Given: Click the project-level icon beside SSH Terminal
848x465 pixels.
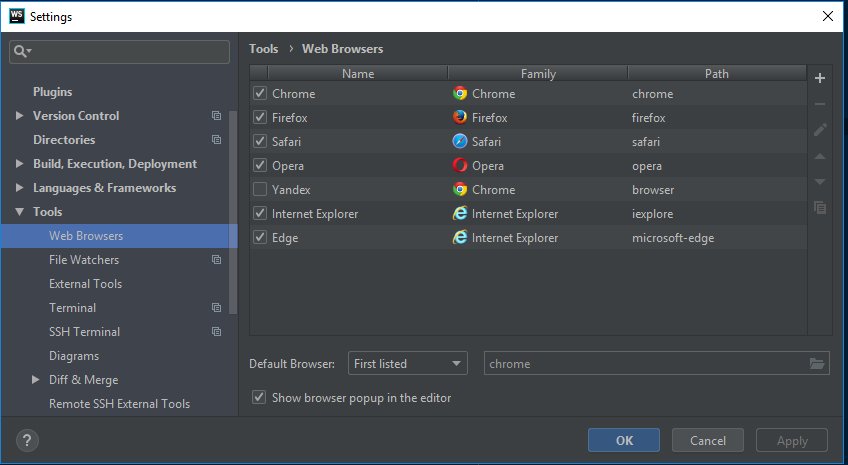Looking at the screenshot, I should [216, 331].
